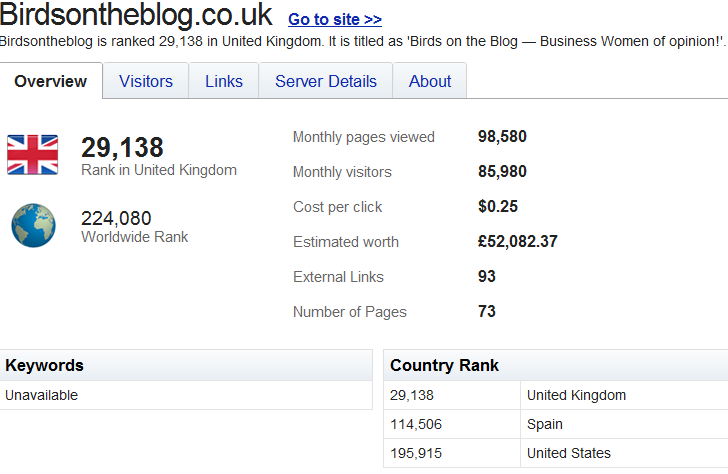Image resolution: width=728 pixels, height=474 pixels.
Task: Click the 'Number of Pages' label
Action: (350, 312)
